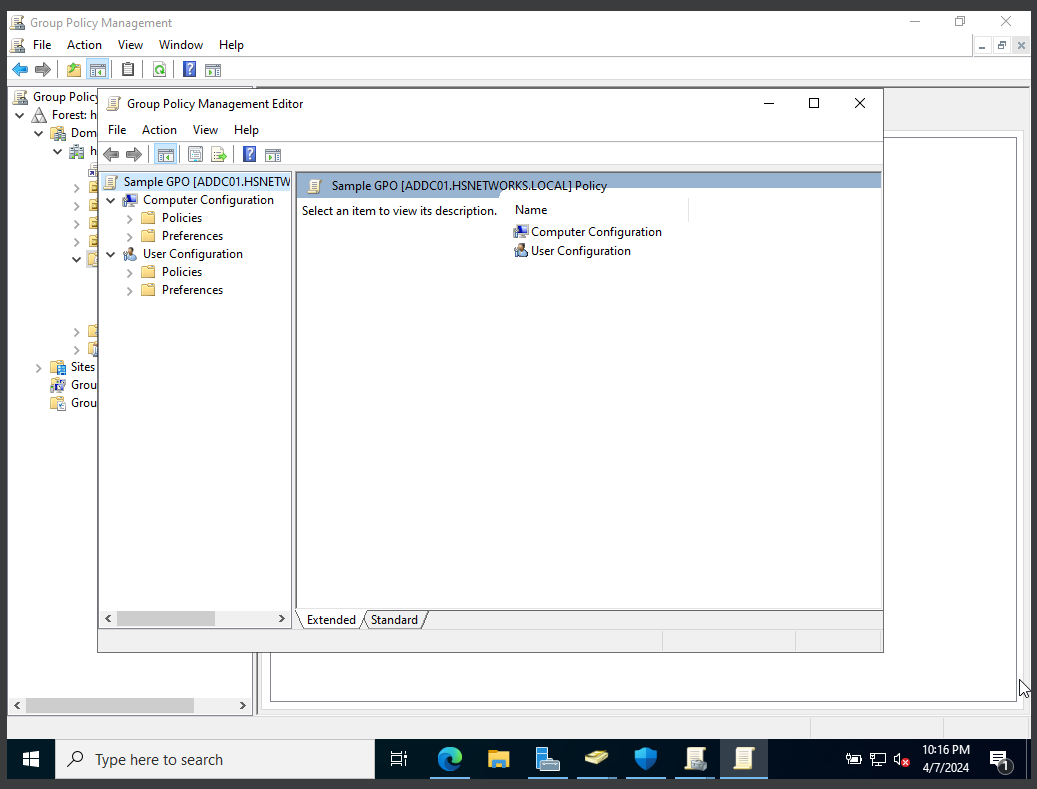Select User Configuration in the right pane
The image size is (1037, 789).
click(580, 251)
